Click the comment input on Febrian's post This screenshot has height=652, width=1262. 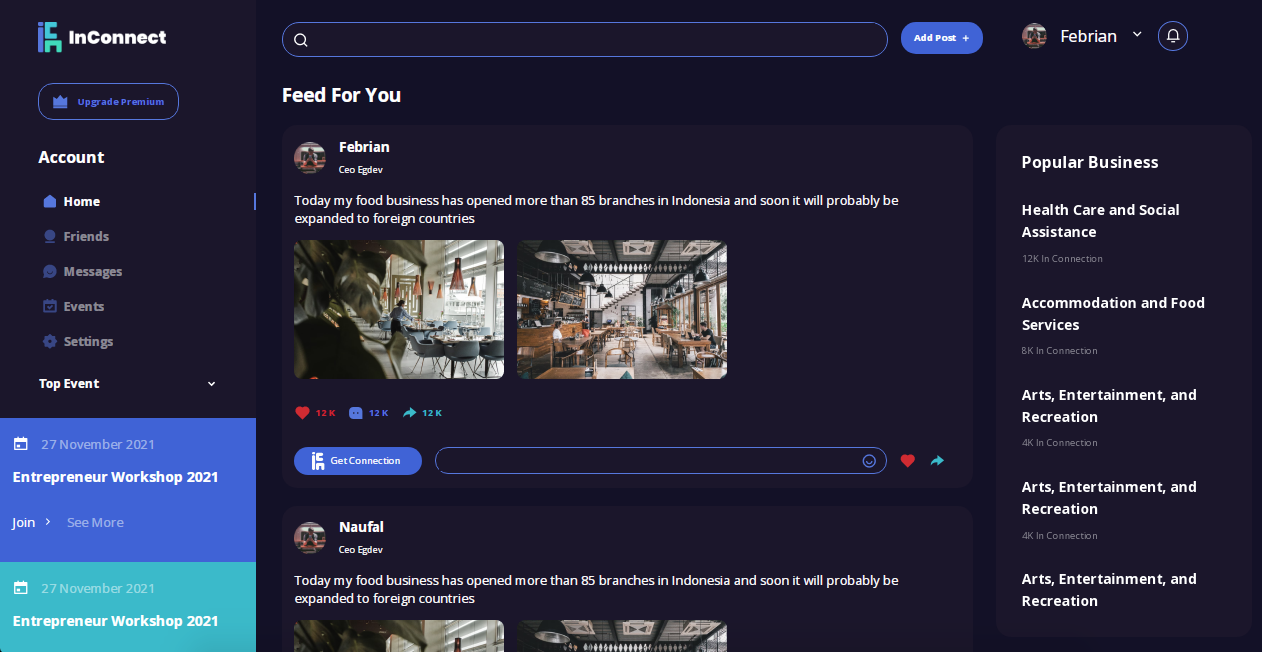click(661, 460)
